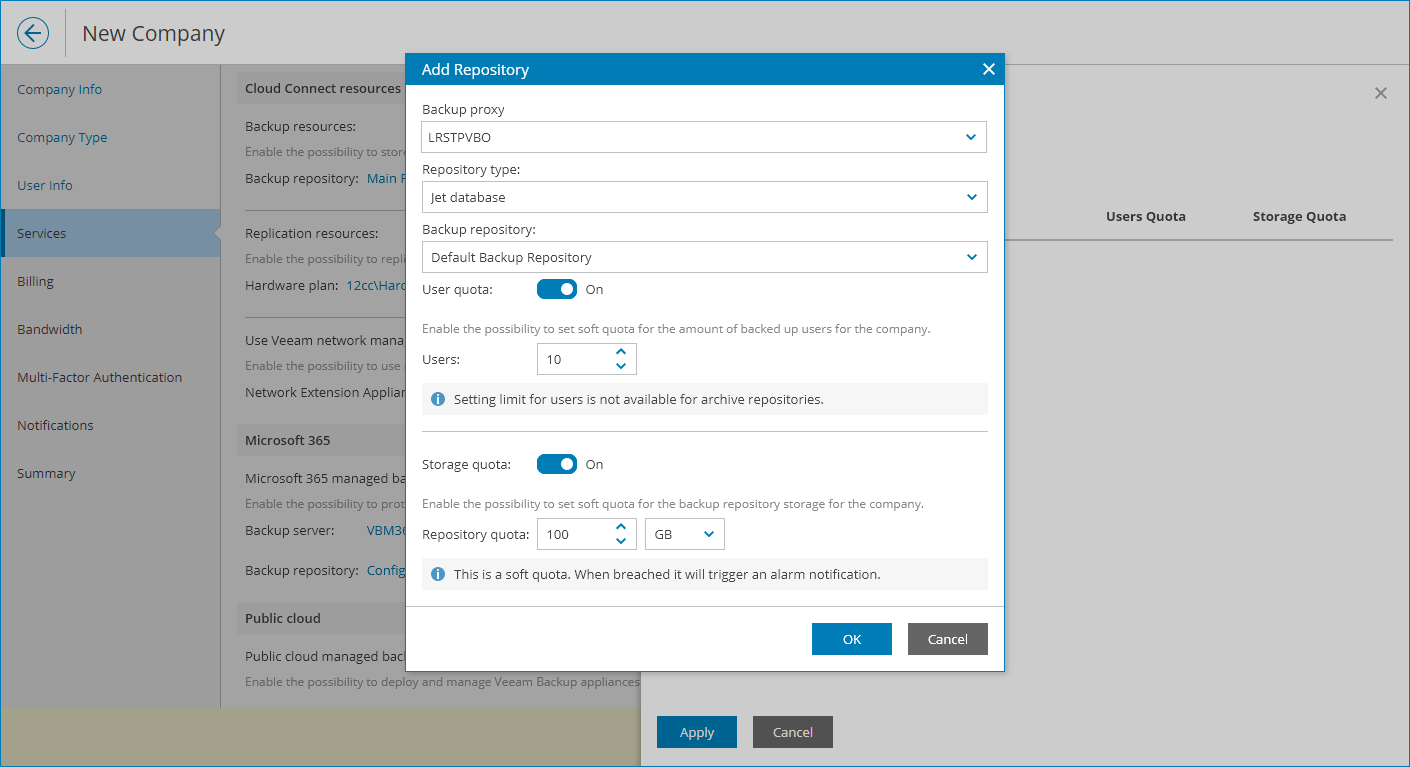The width and height of the screenshot is (1410, 767).
Task: Increase Users count with up arrow
Action: point(621,352)
